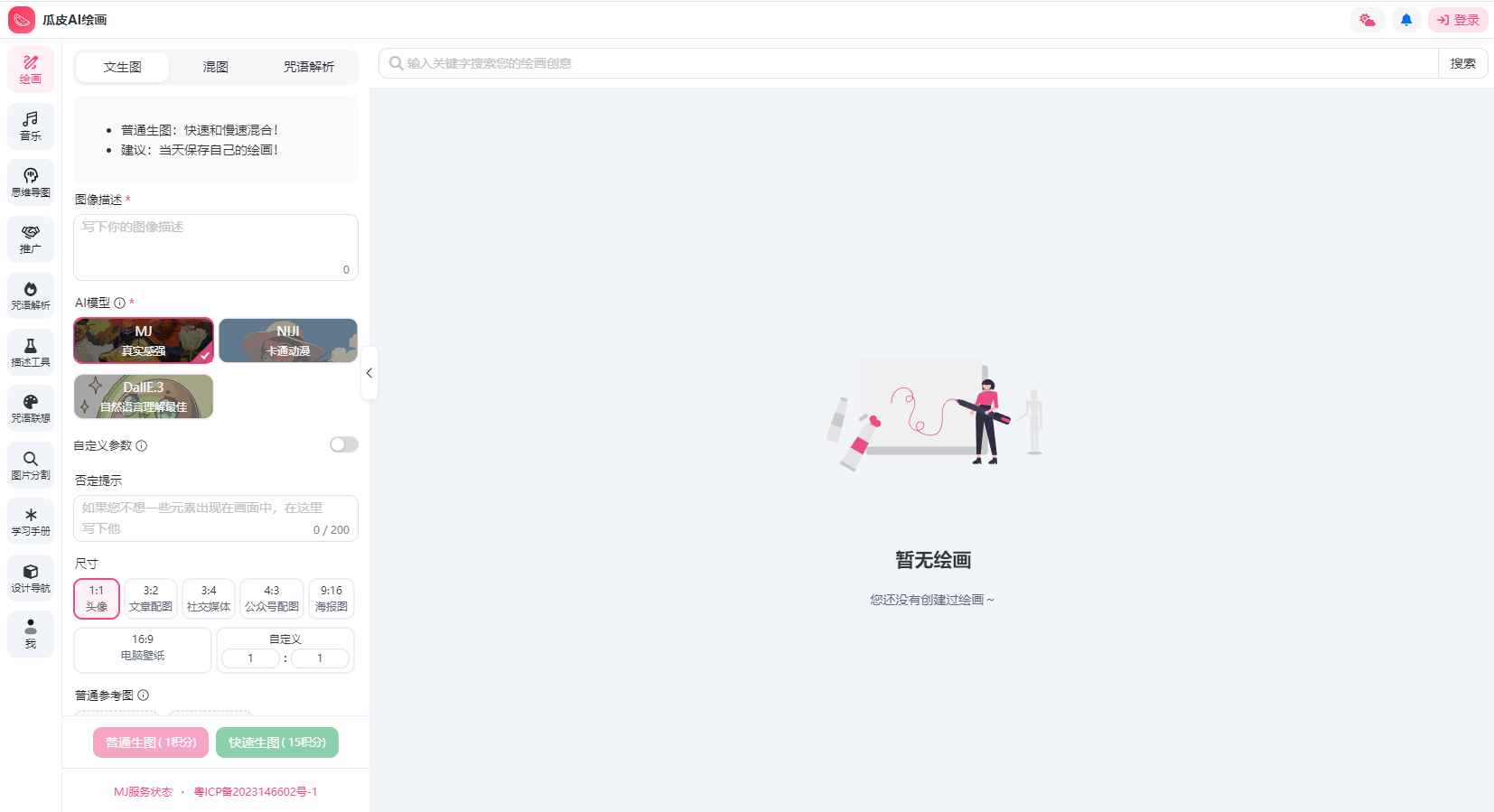Click the 搜索 search button
Image resolution: width=1494 pixels, height=812 pixels.
[x=1463, y=63]
